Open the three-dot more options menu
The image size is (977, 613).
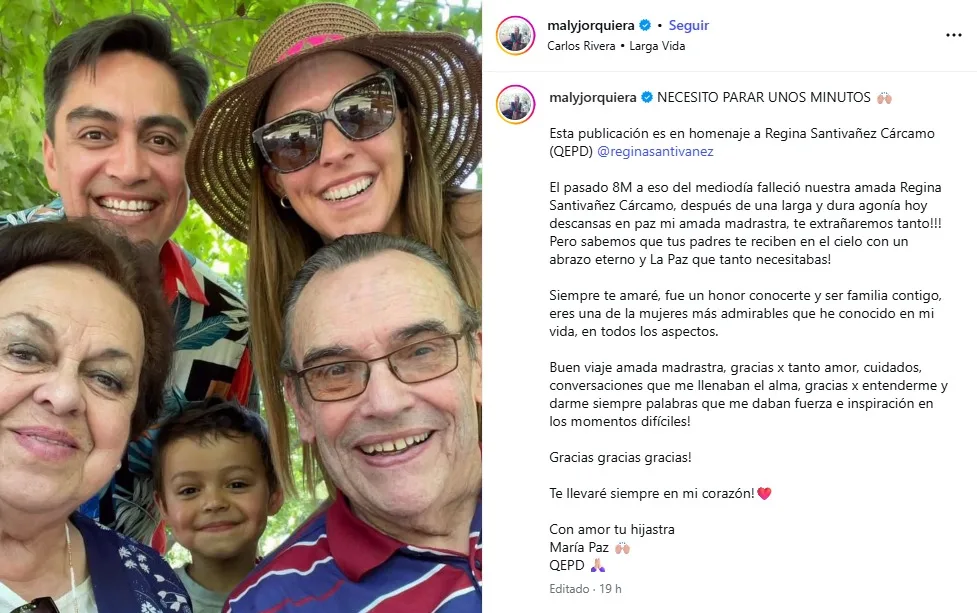953,35
